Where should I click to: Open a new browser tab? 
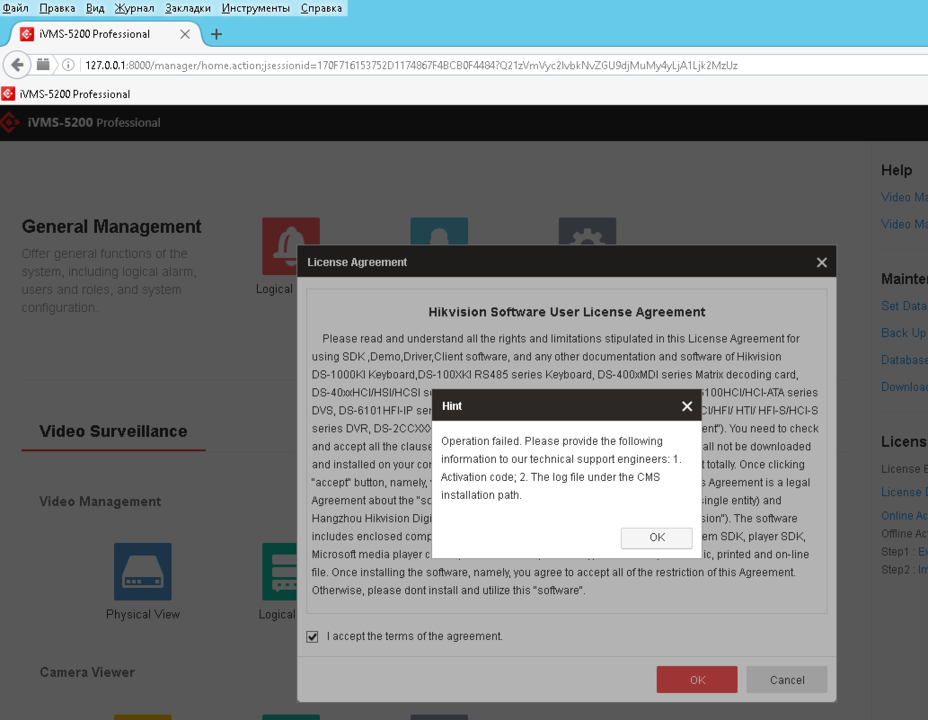pos(217,34)
